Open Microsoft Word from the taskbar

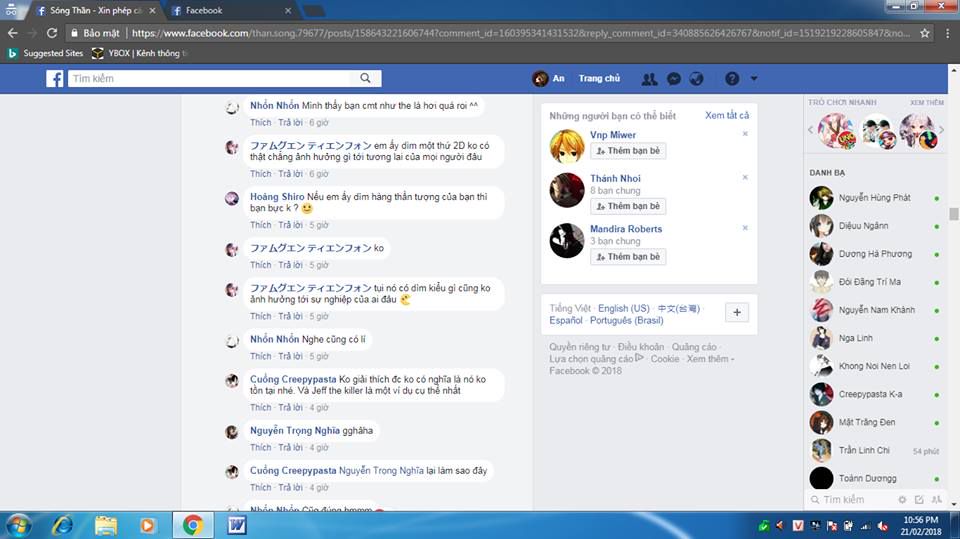(x=237, y=524)
